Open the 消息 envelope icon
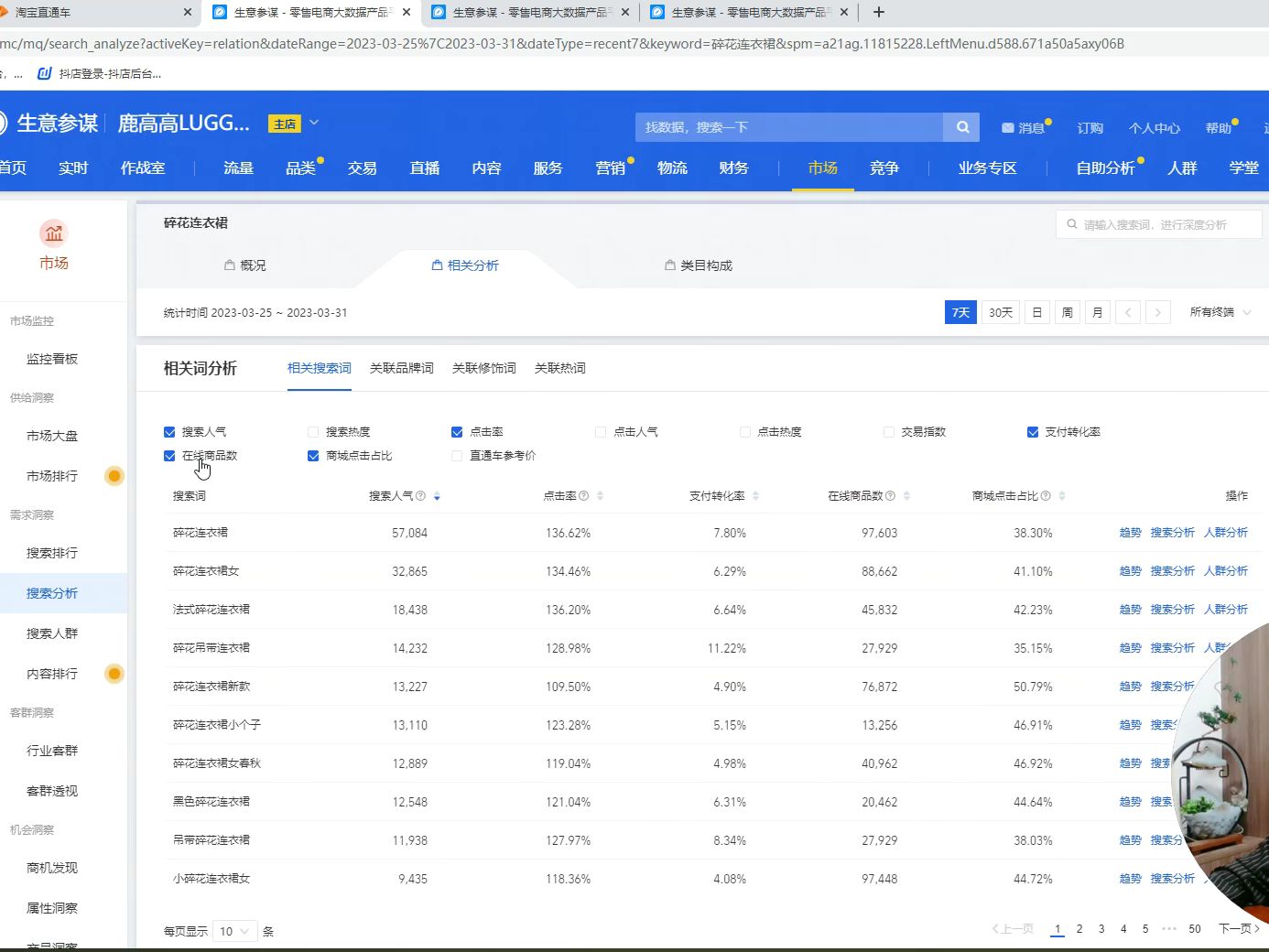The height and width of the screenshot is (952, 1269). (1007, 128)
